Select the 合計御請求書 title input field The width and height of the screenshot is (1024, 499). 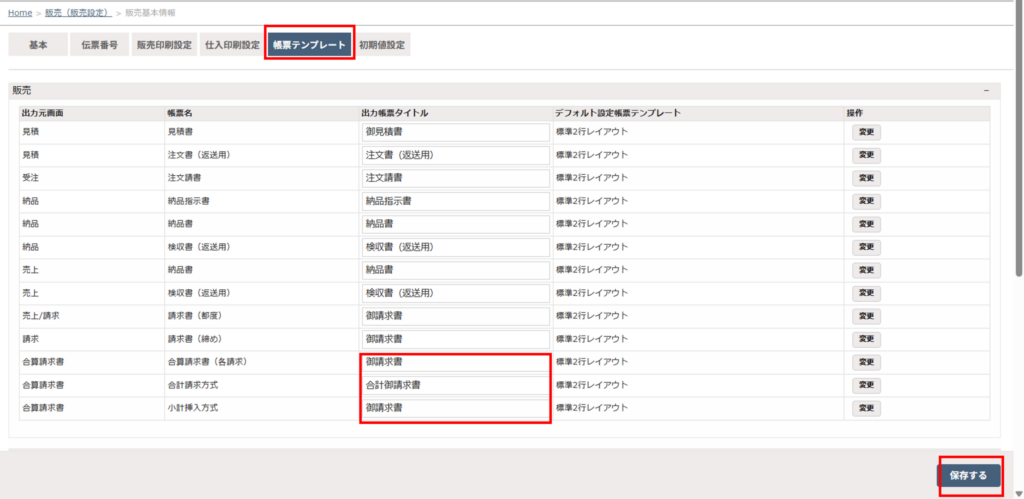coord(455,385)
